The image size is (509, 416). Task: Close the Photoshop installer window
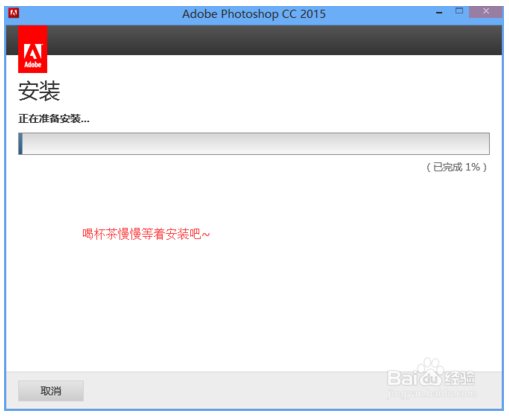tap(486, 12)
